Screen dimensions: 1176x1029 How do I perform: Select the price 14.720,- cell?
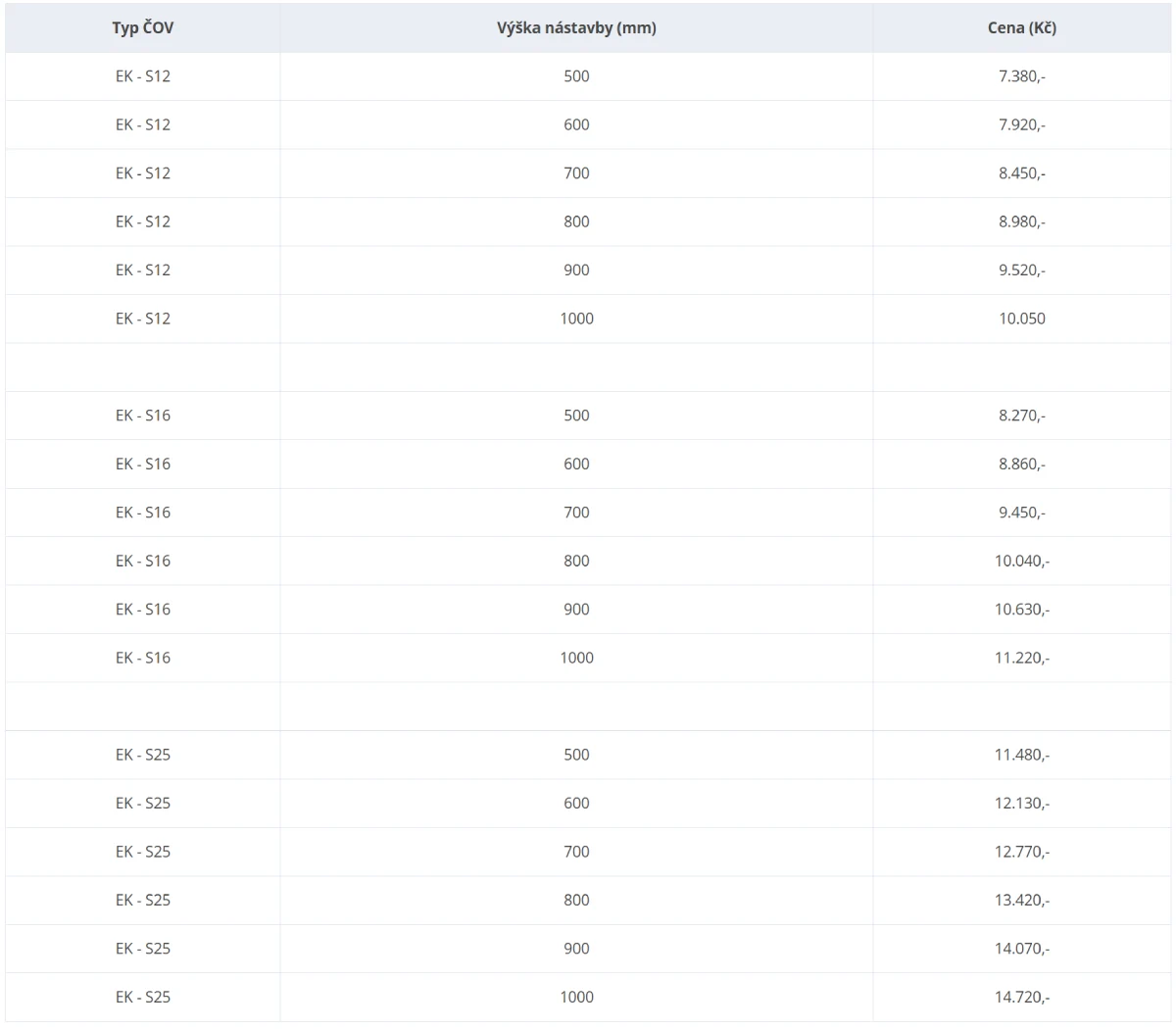(1022, 998)
